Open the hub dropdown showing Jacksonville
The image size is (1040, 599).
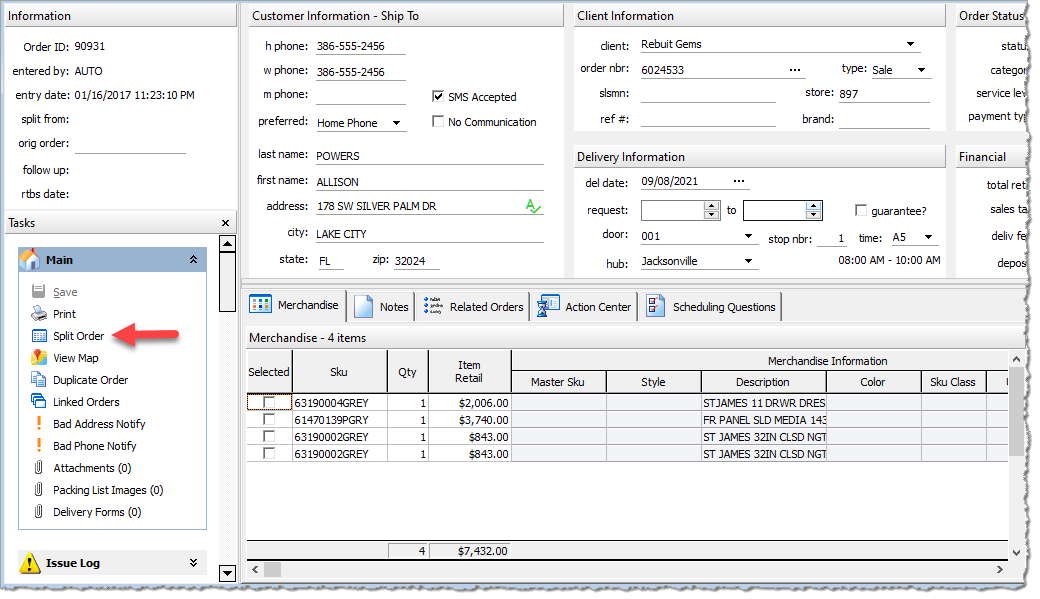pyautogui.click(x=748, y=261)
